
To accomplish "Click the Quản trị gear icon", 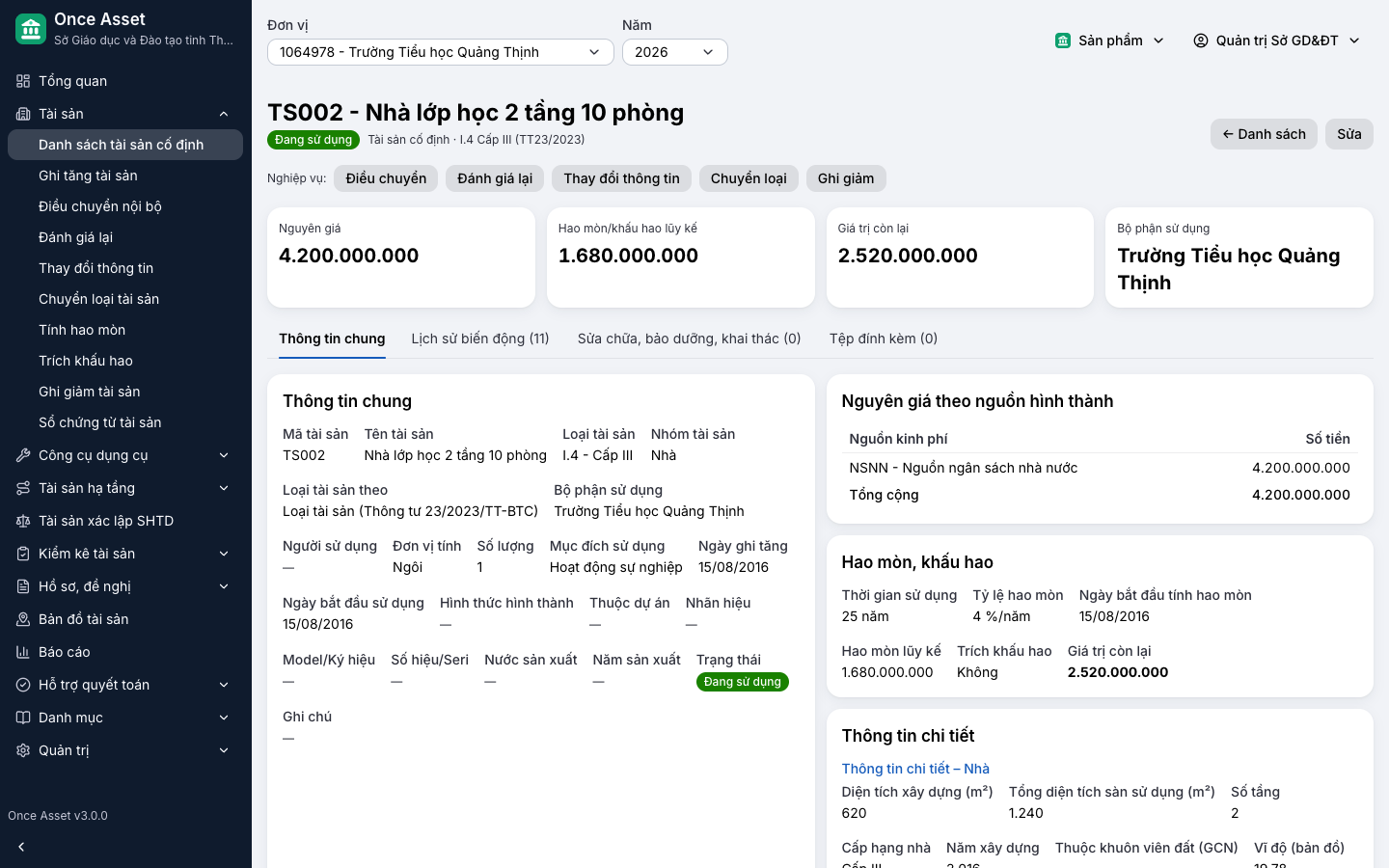I will pos(23,750).
